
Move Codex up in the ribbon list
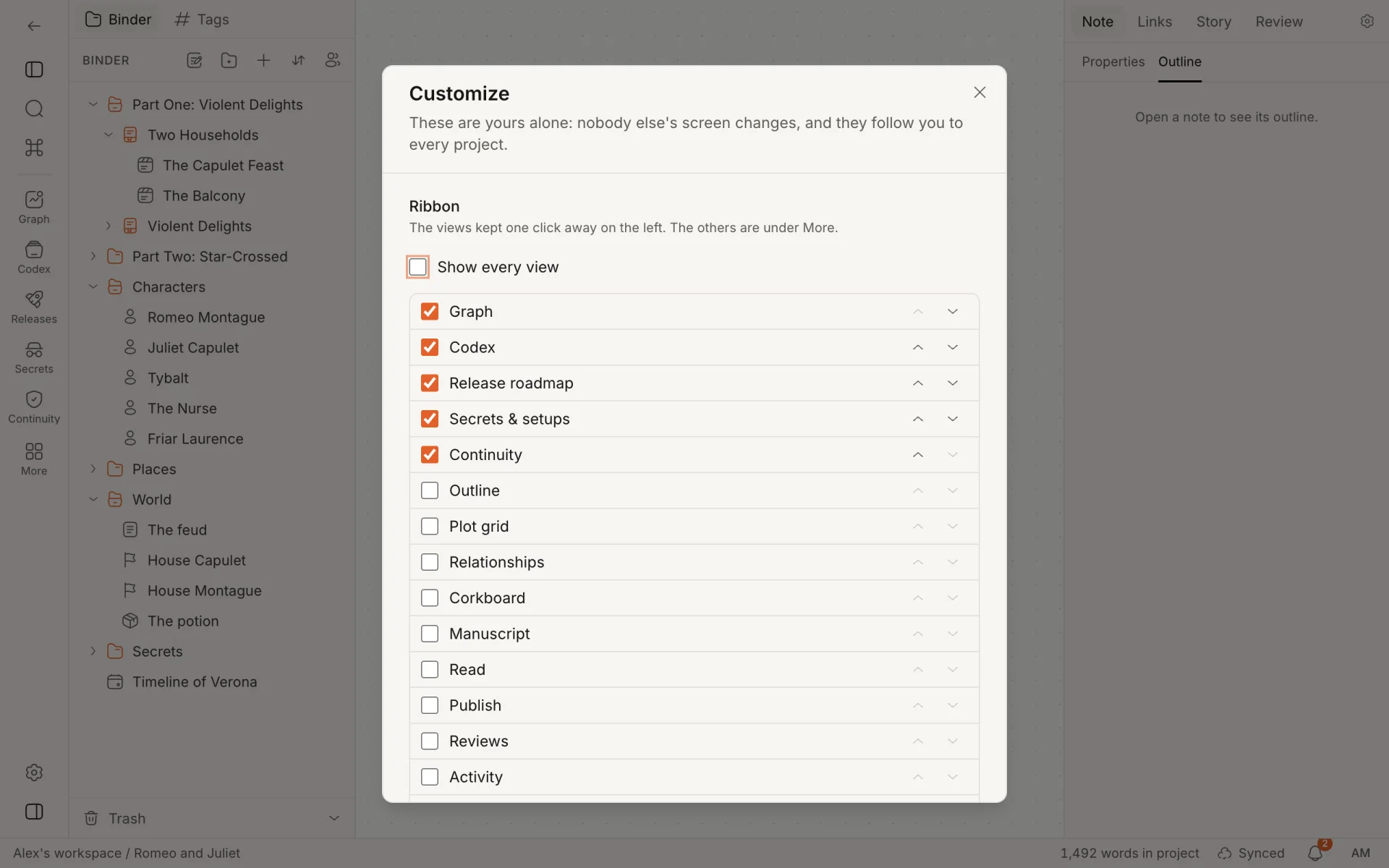(x=917, y=347)
